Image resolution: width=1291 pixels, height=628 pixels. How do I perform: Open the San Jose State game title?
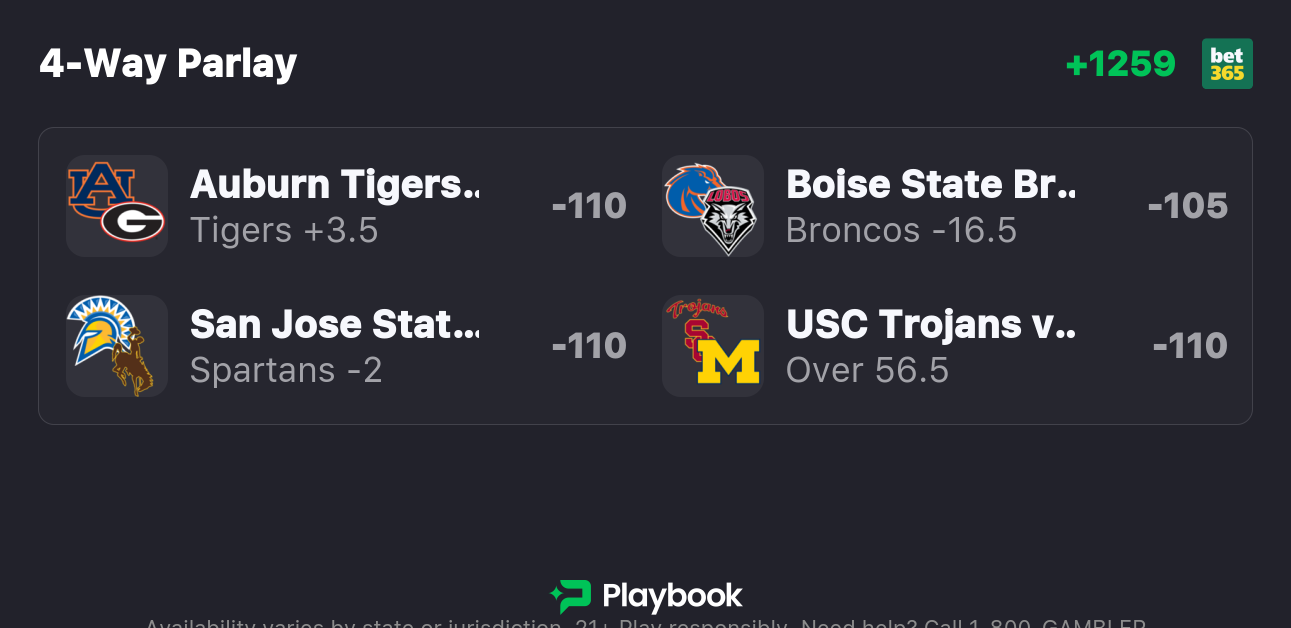click(x=334, y=325)
